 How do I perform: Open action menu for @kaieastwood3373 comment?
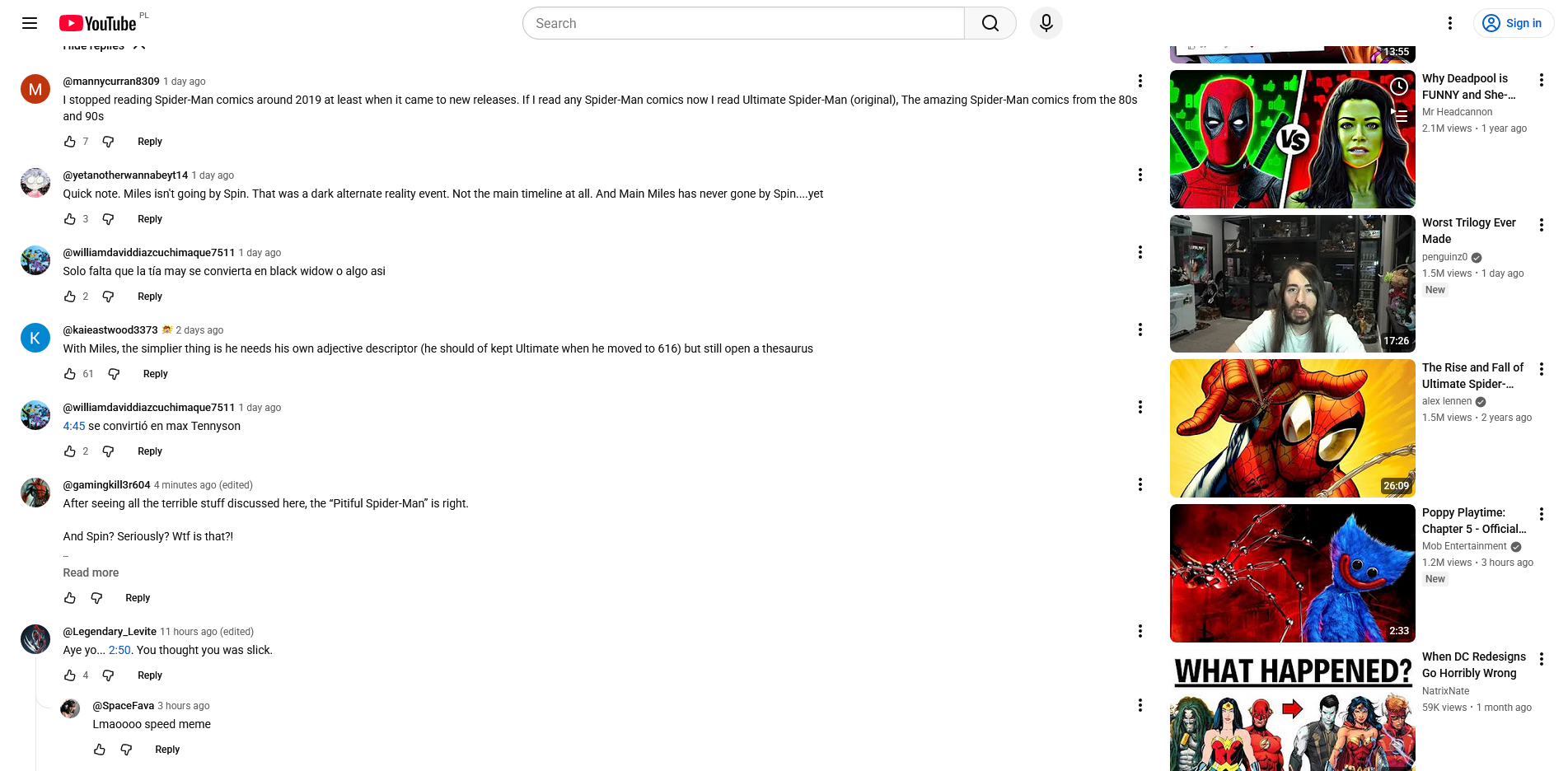click(1140, 329)
